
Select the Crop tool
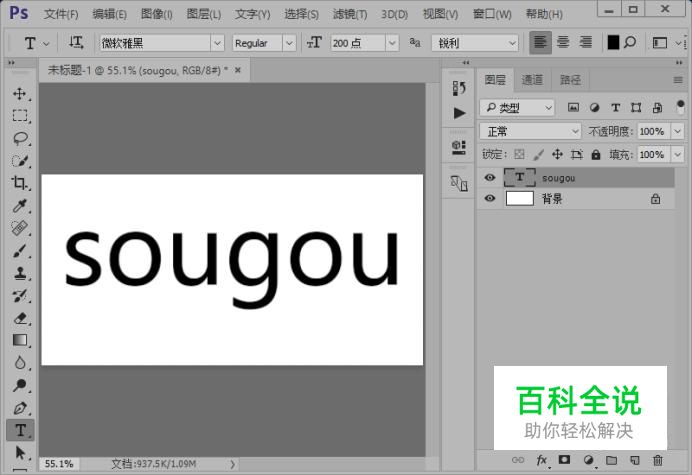pos(19,183)
